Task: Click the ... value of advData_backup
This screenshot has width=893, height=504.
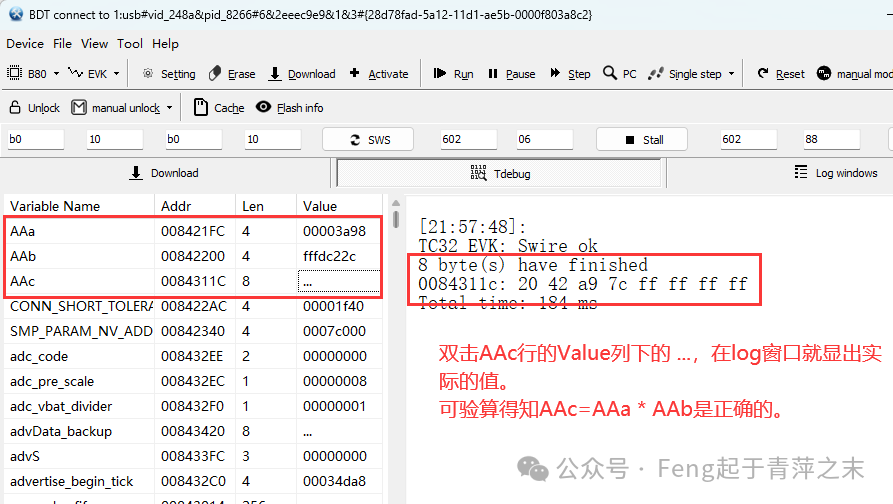Action: tap(308, 432)
